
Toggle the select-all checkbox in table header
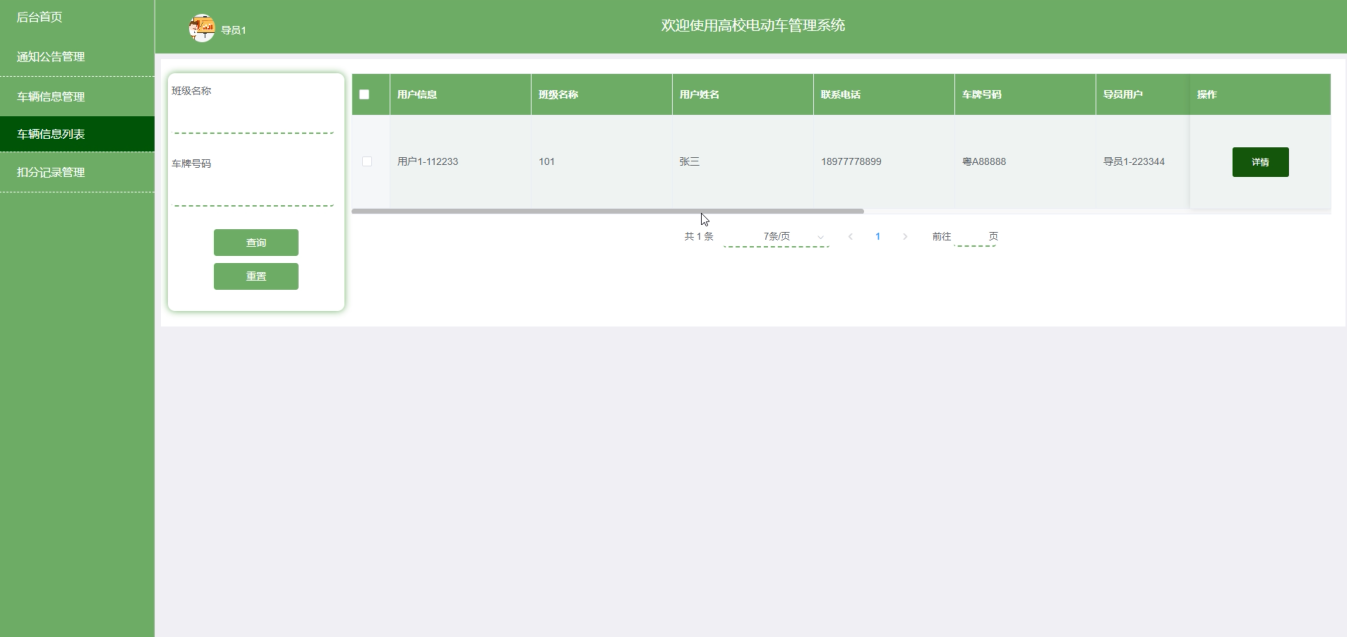click(364, 95)
